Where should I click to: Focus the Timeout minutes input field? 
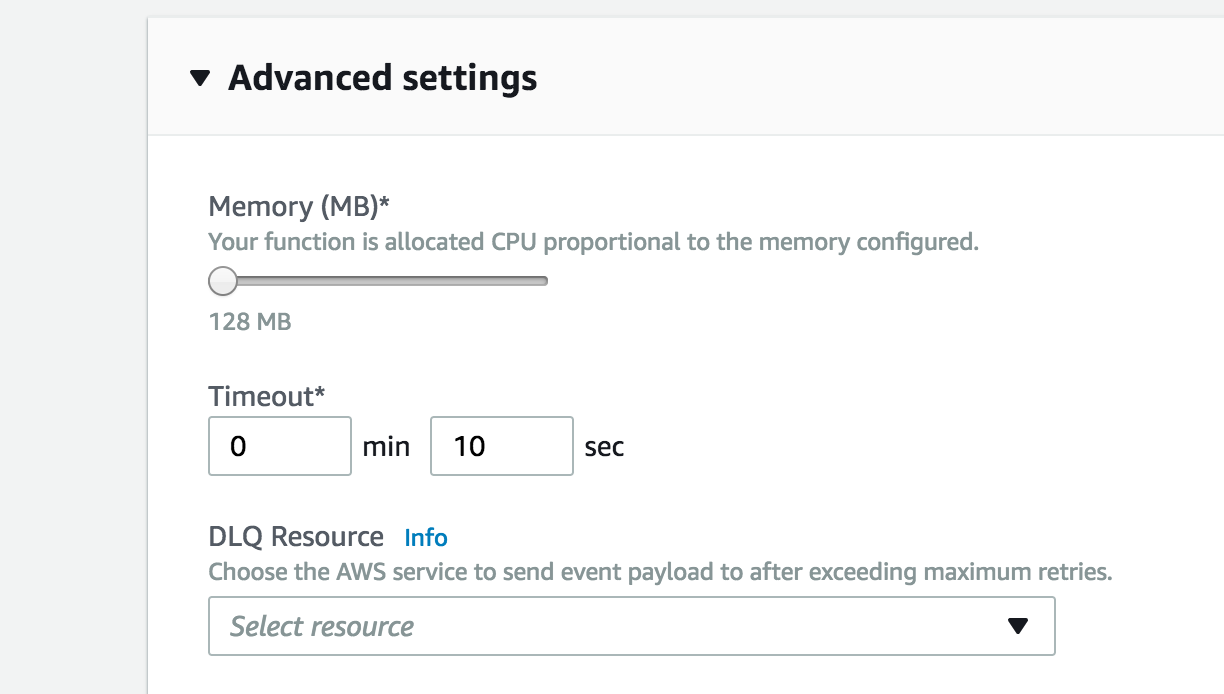pos(280,446)
